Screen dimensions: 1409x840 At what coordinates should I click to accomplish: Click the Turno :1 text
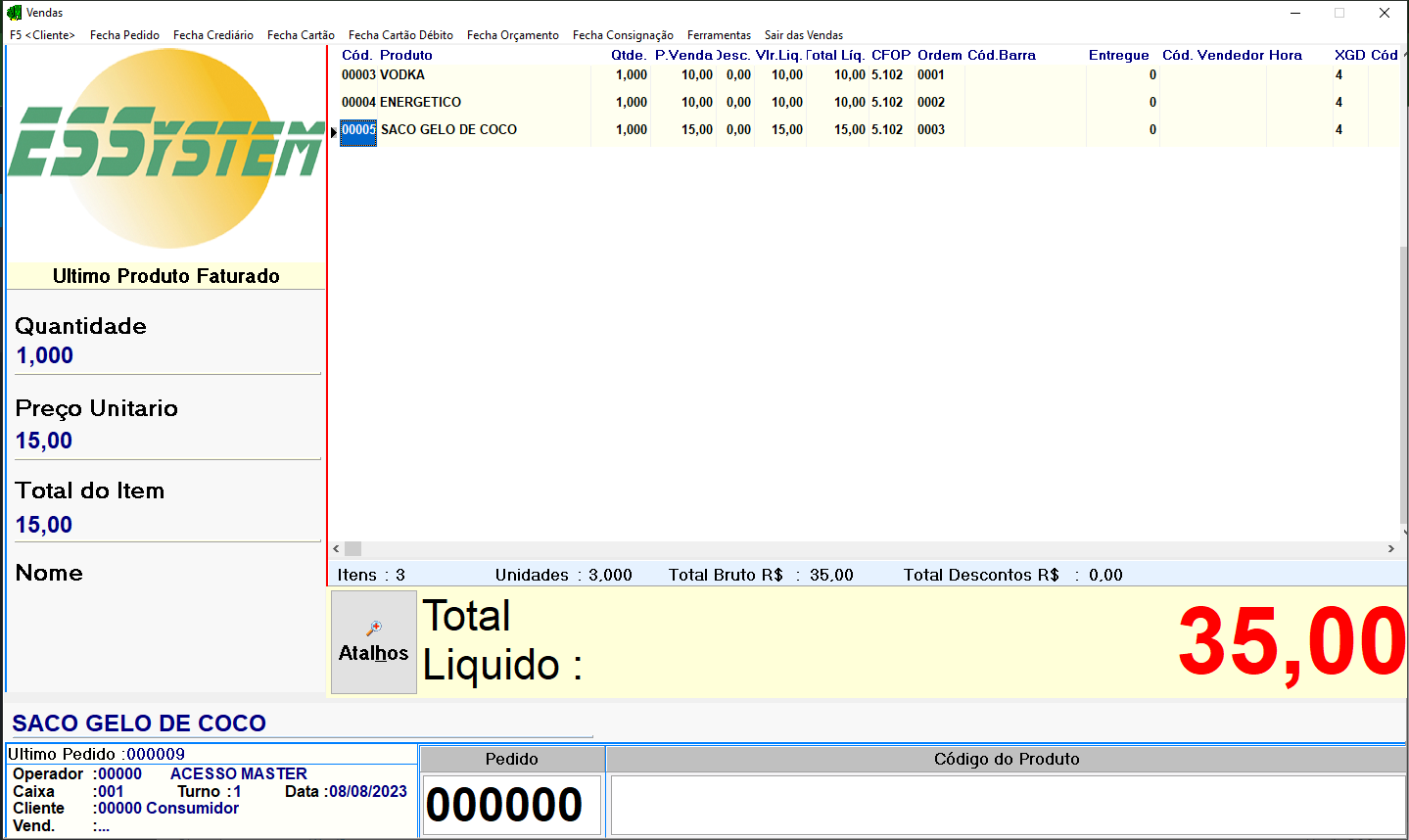(x=209, y=791)
